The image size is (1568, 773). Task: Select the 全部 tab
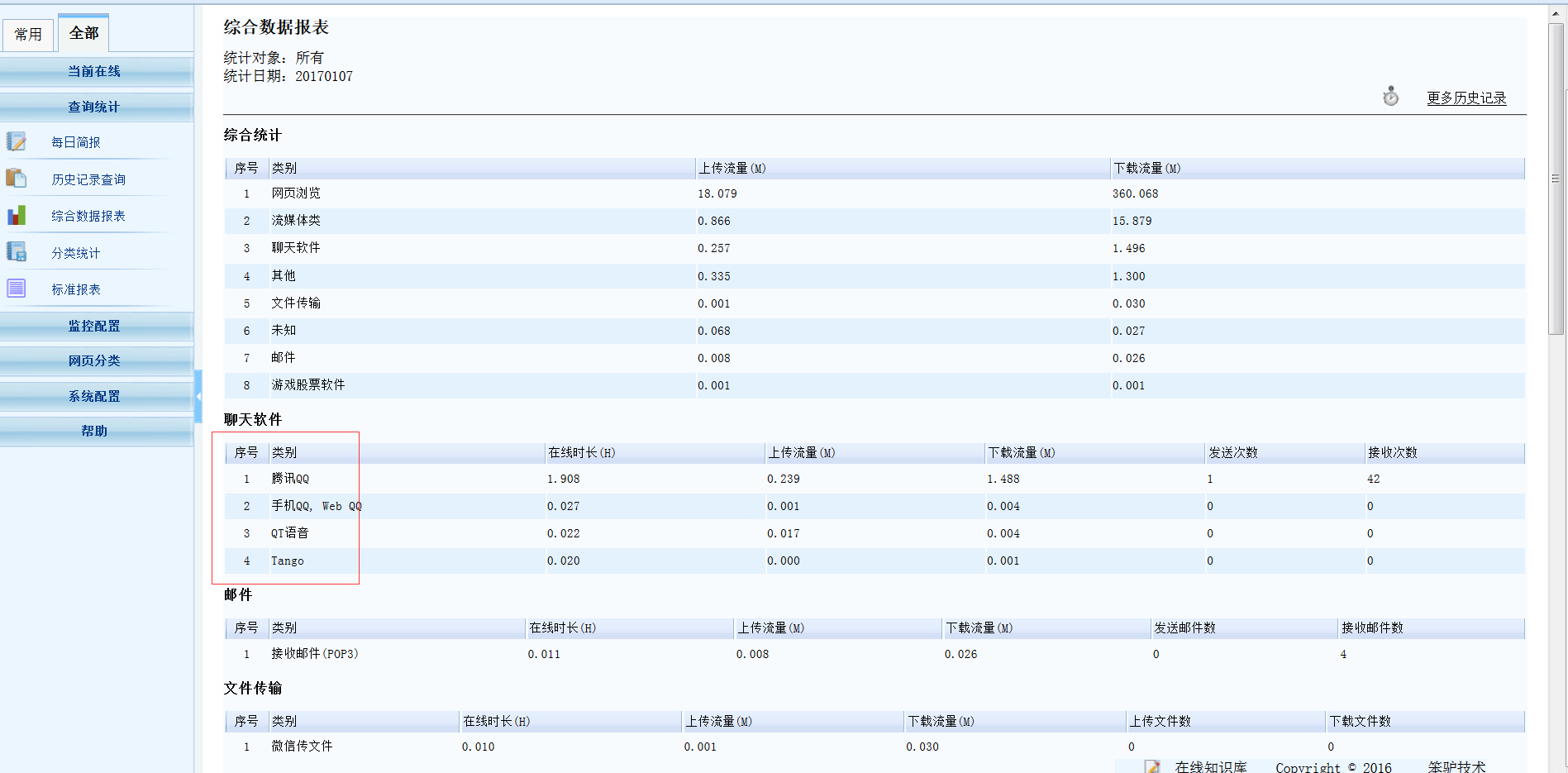pos(83,33)
